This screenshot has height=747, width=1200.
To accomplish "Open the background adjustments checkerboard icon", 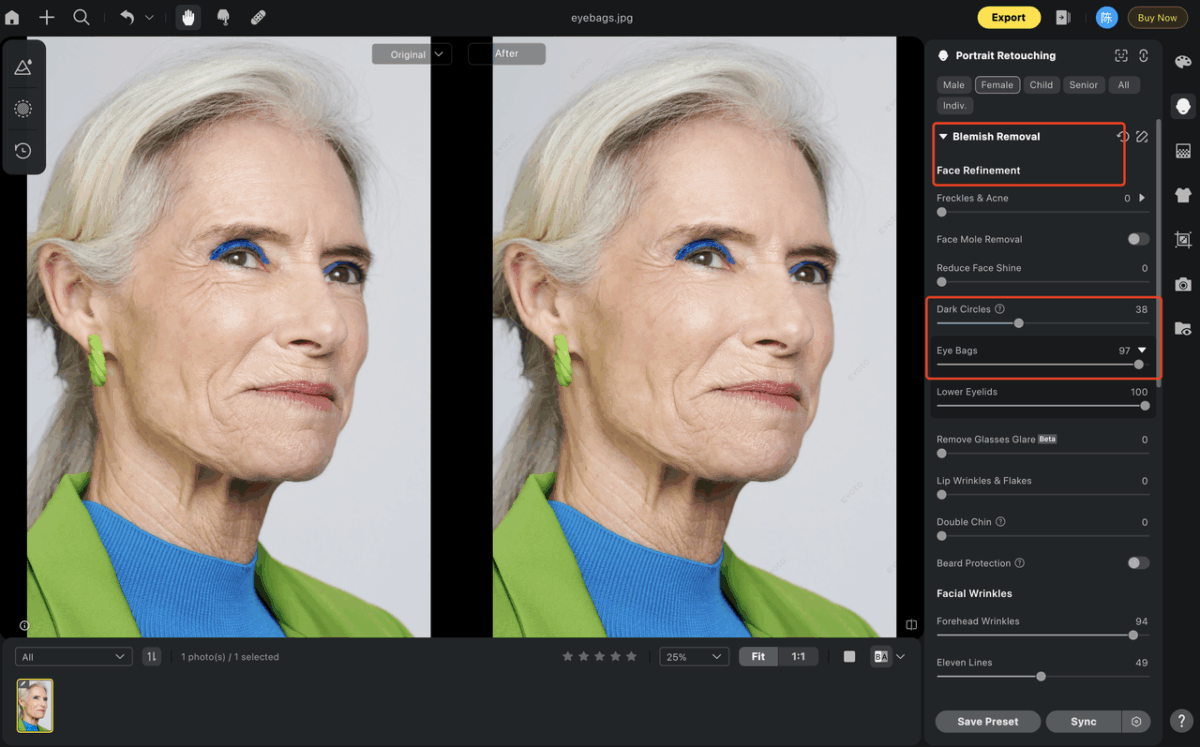I will click(1183, 151).
